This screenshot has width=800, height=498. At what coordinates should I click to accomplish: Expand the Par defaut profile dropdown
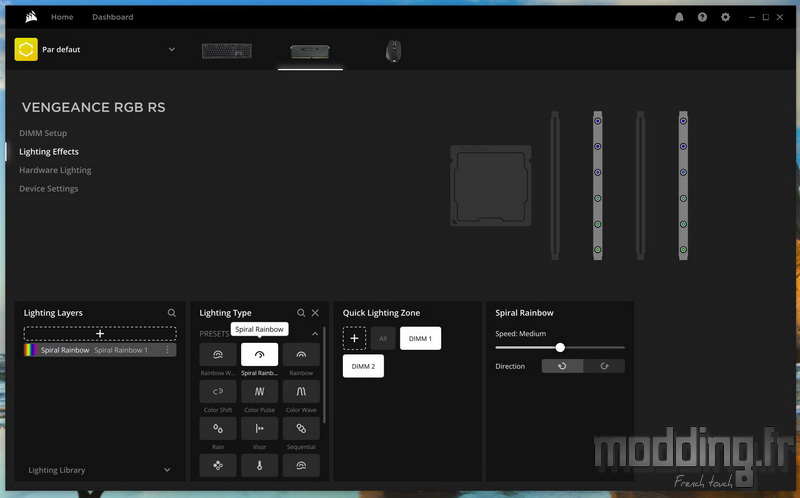[x=171, y=49]
